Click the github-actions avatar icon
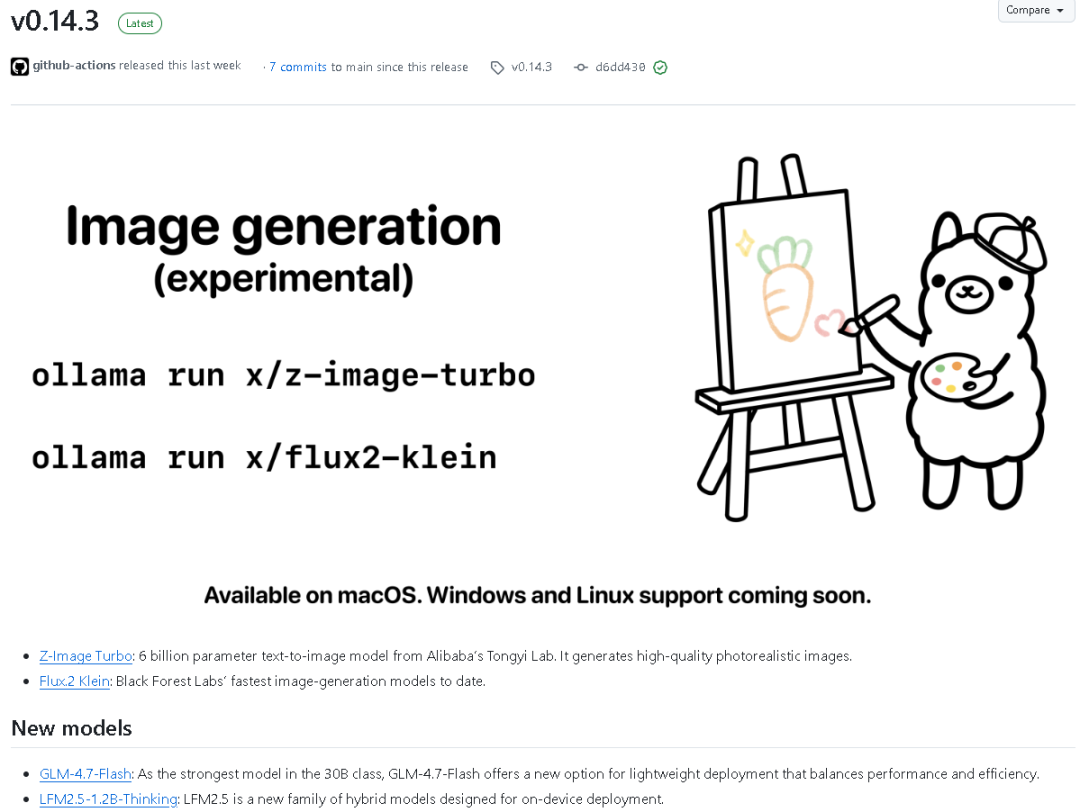The image size is (1080, 812). pyautogui.click(x=19, y=67)
